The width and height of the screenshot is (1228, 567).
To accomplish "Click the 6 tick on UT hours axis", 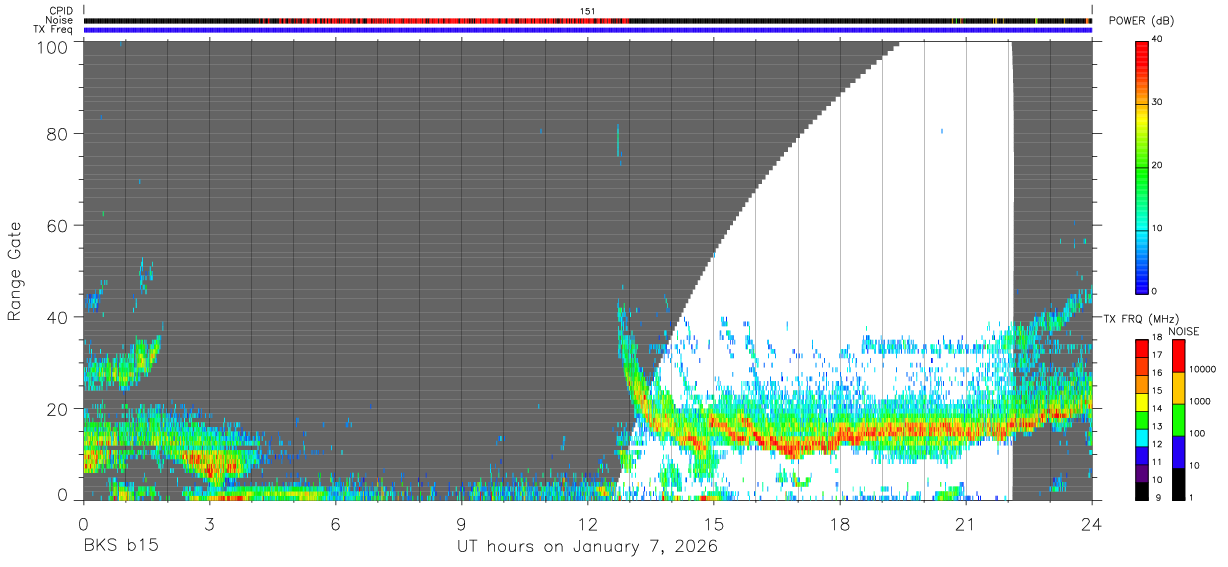I will (335, 524).
